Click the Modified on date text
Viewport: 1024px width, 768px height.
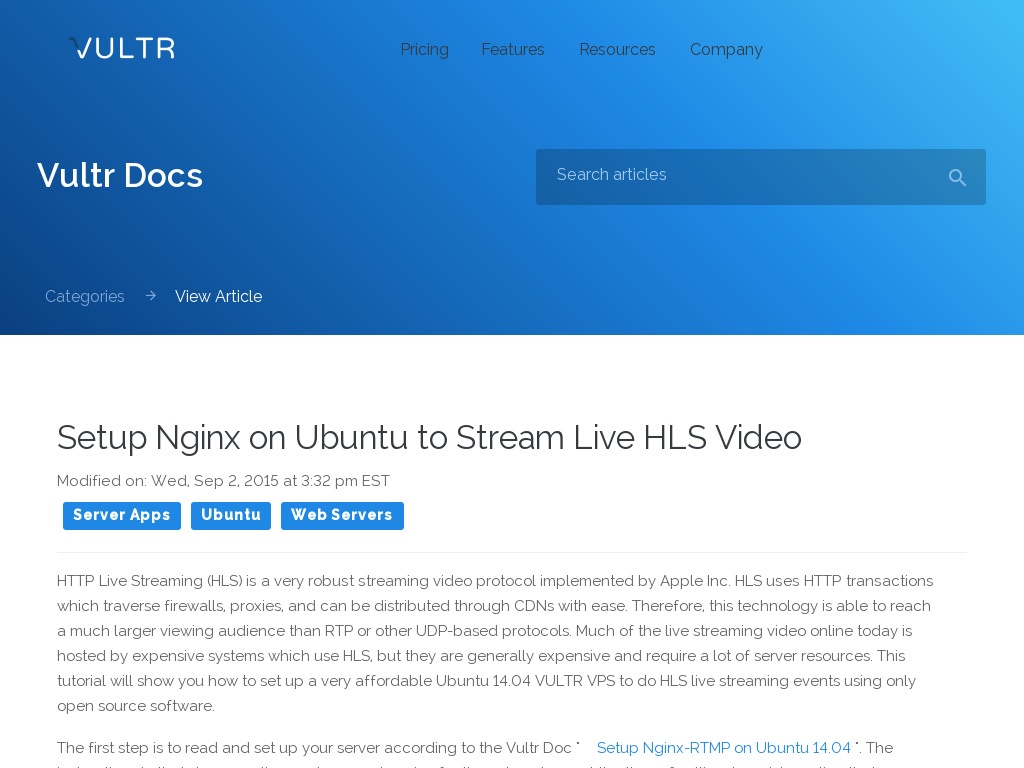[223, 481]
